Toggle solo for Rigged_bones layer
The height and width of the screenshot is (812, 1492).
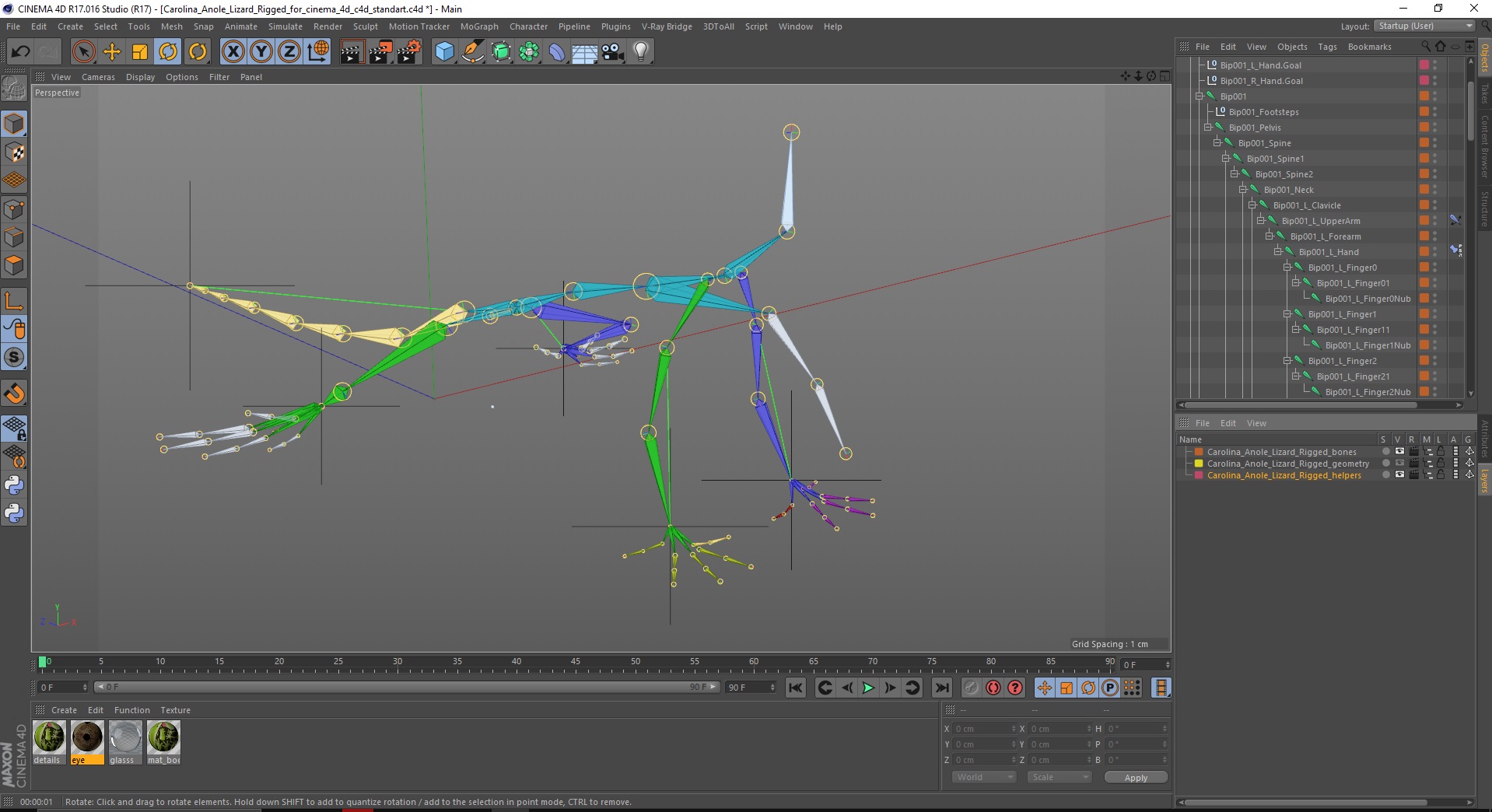click(x=1385, y=451)
